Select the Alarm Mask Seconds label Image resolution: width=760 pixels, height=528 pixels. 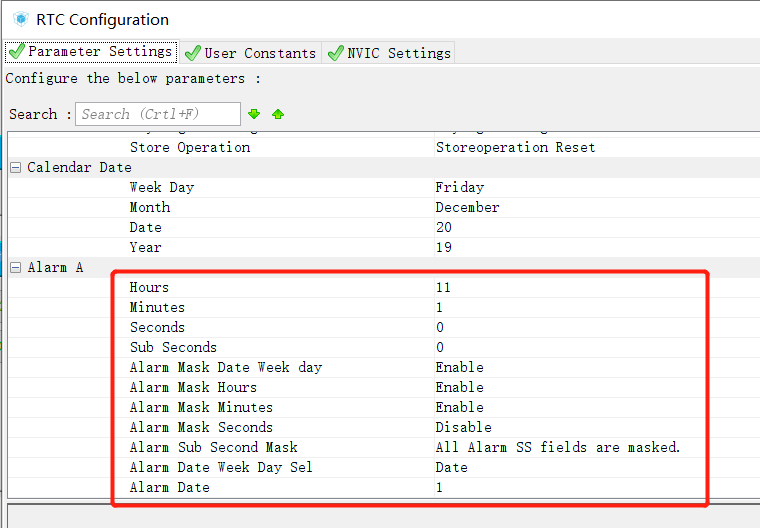click(201, 427)
